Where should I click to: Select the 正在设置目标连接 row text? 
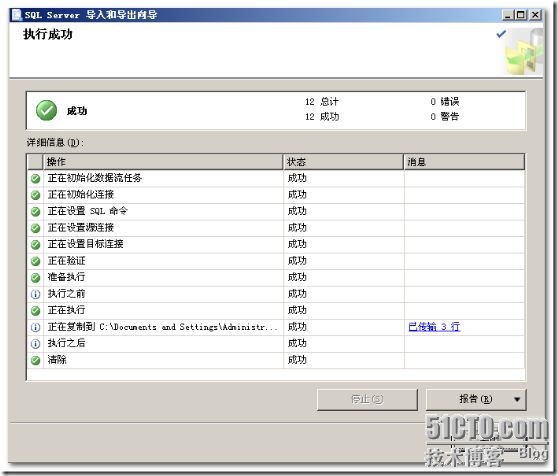[x=85, y=244]
